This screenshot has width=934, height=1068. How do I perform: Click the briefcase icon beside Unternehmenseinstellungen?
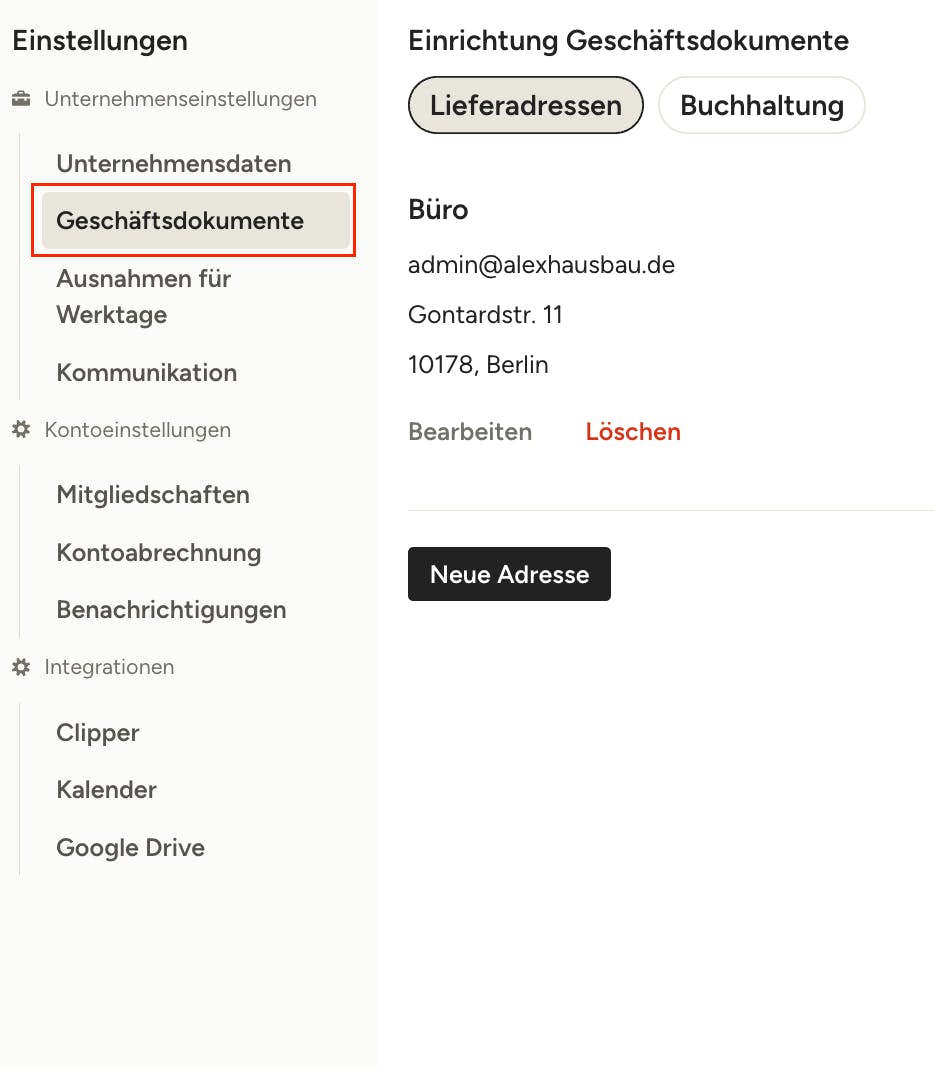coord(21,99)
